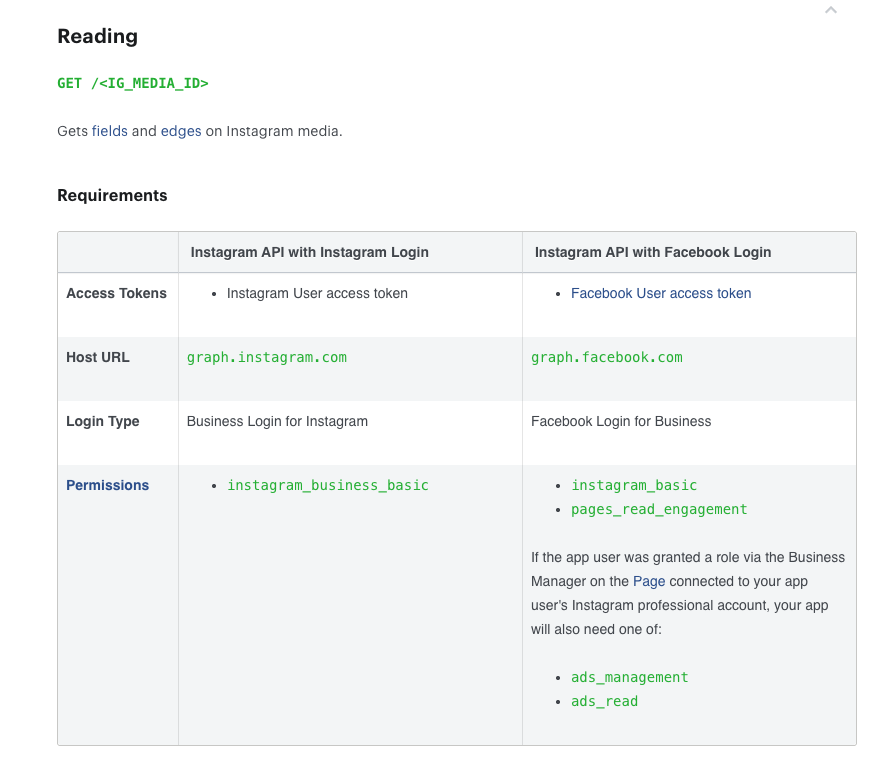
Task: Open the "edges" link
Action: pyautogui.click(x=181, y=131)
